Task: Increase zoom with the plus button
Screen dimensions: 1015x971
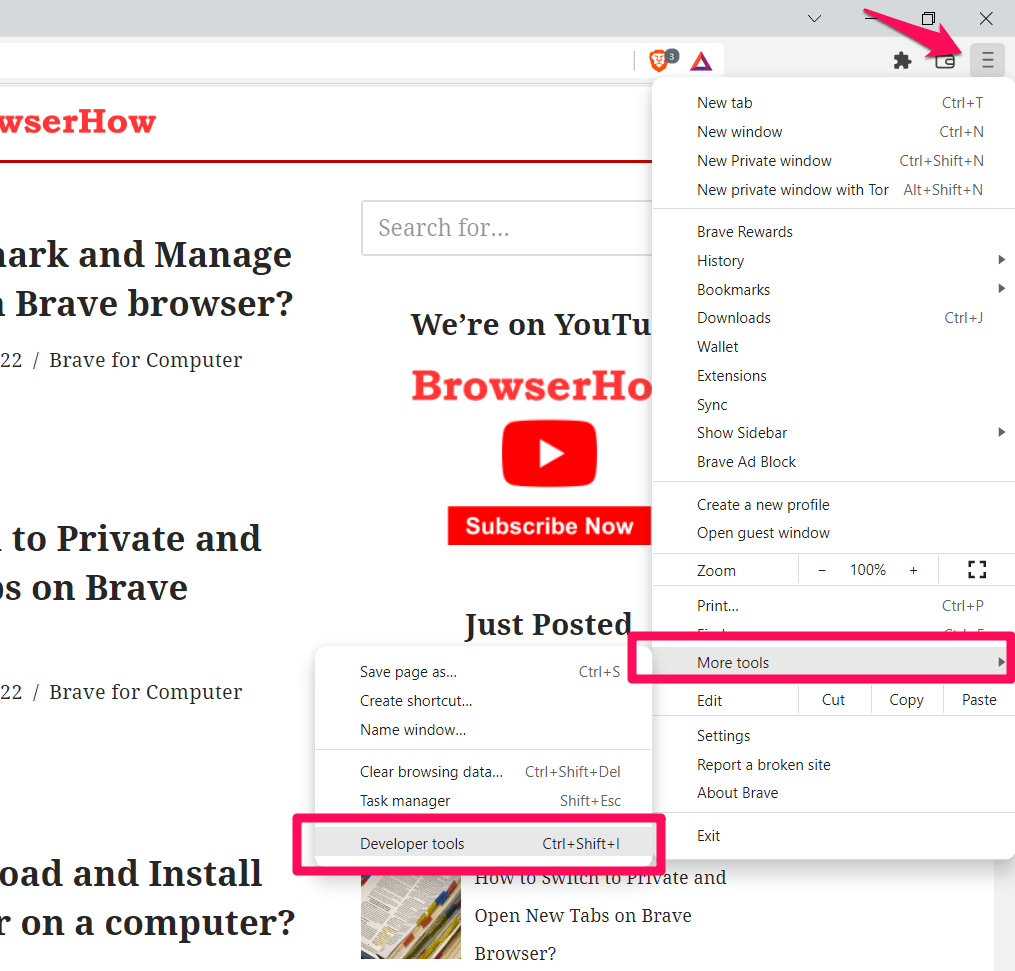Action: tap(913, 570)
